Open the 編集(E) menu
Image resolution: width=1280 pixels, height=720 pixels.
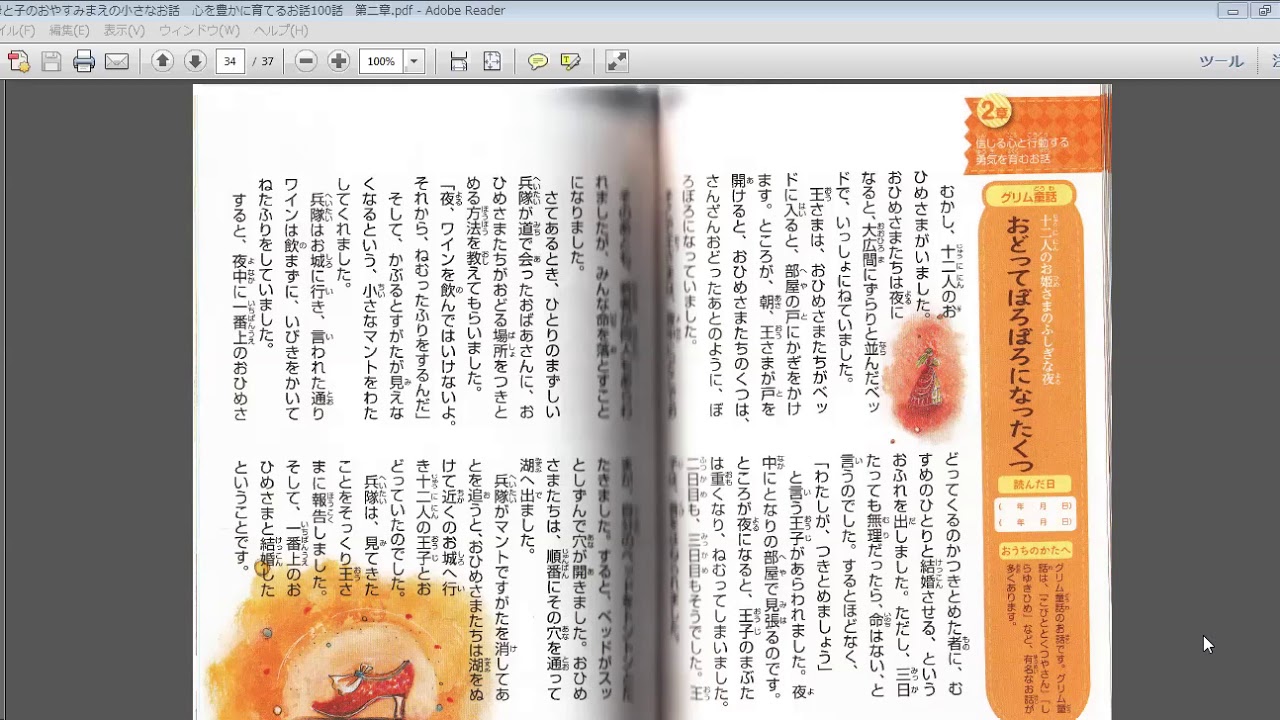(69, 31)
